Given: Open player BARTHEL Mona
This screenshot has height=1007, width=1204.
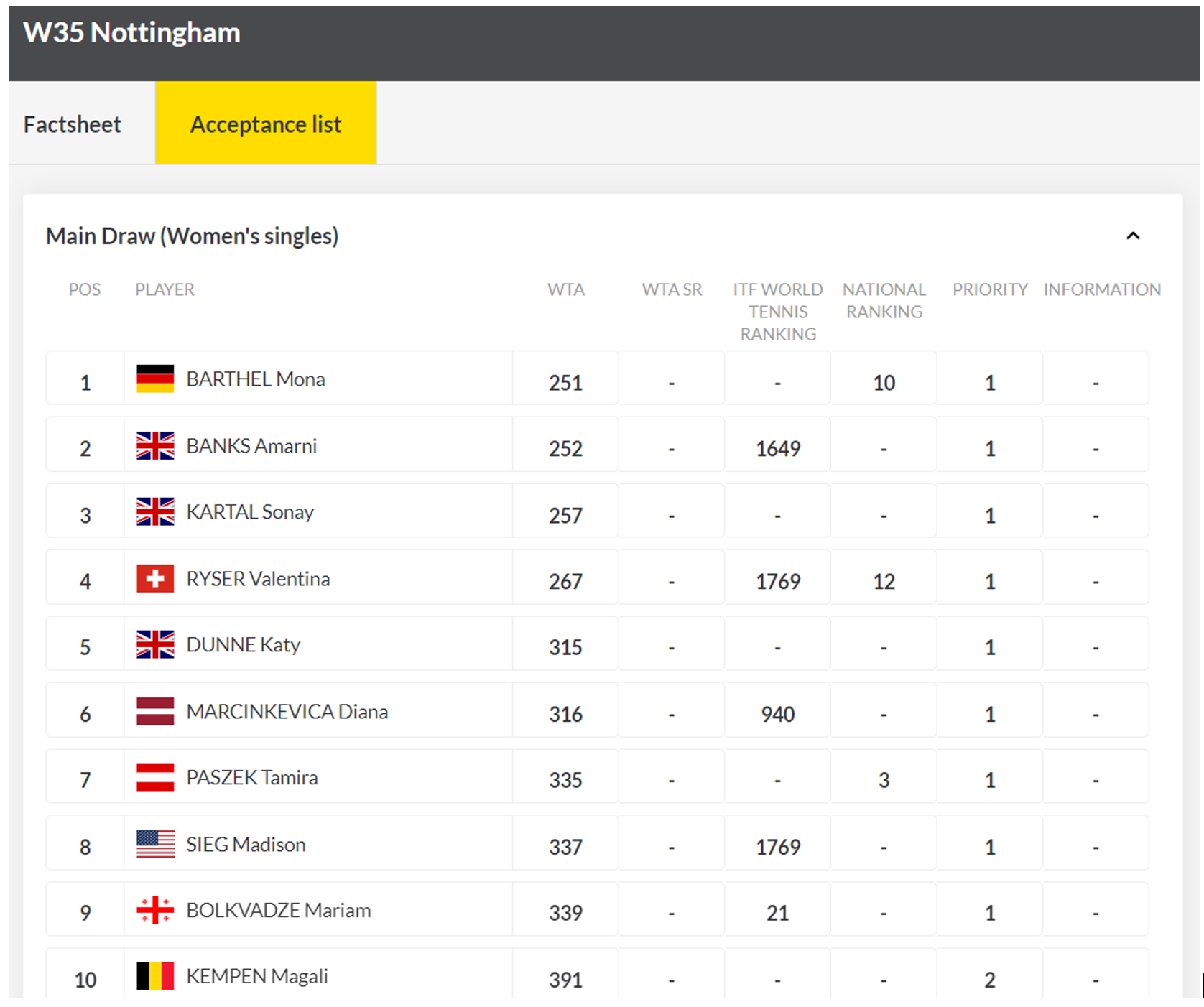Looking at the screenshot, I should point(256,379).
